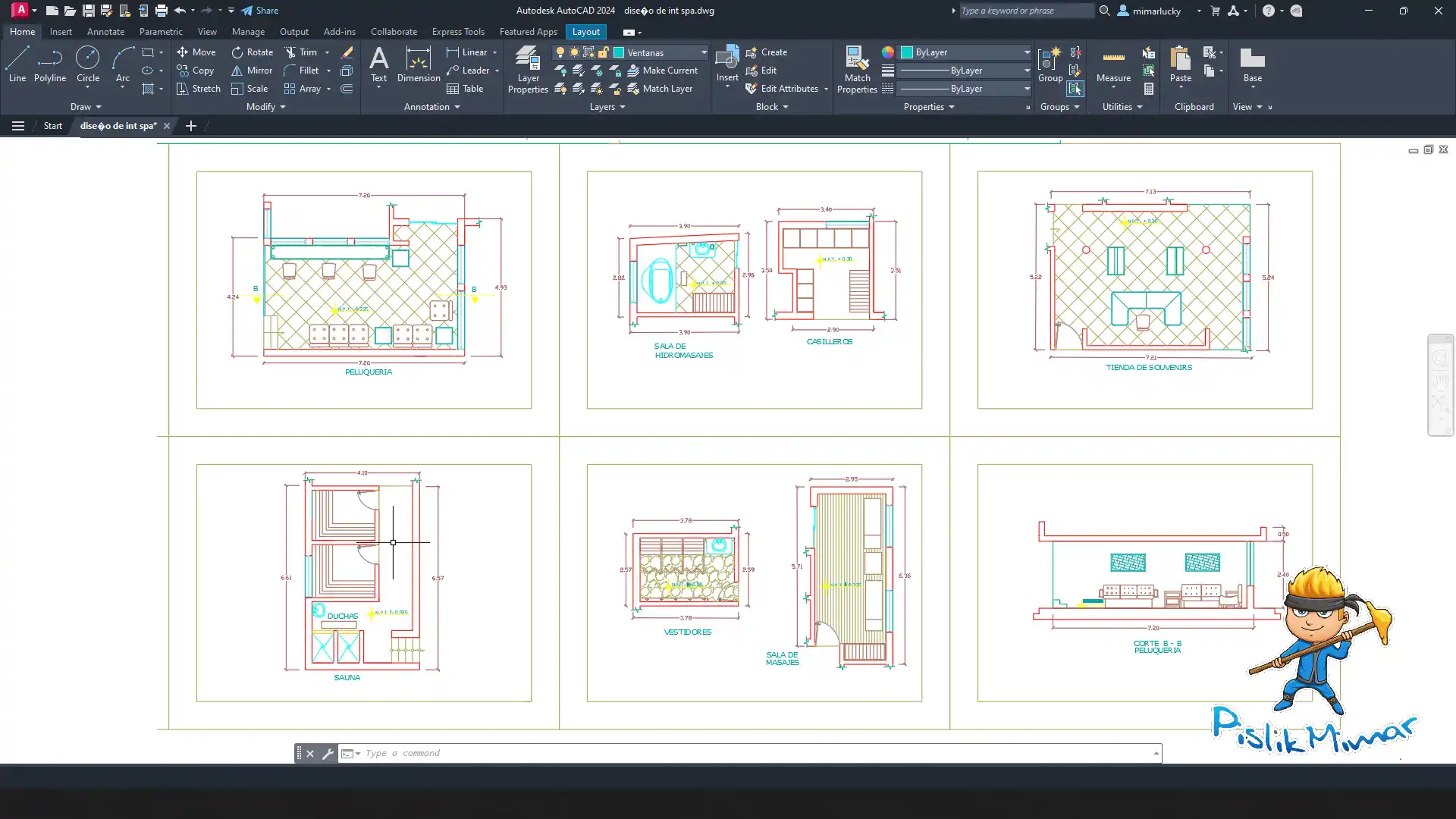Click the Mirror tool icon

pyautogui.click(x=237, y=71)
